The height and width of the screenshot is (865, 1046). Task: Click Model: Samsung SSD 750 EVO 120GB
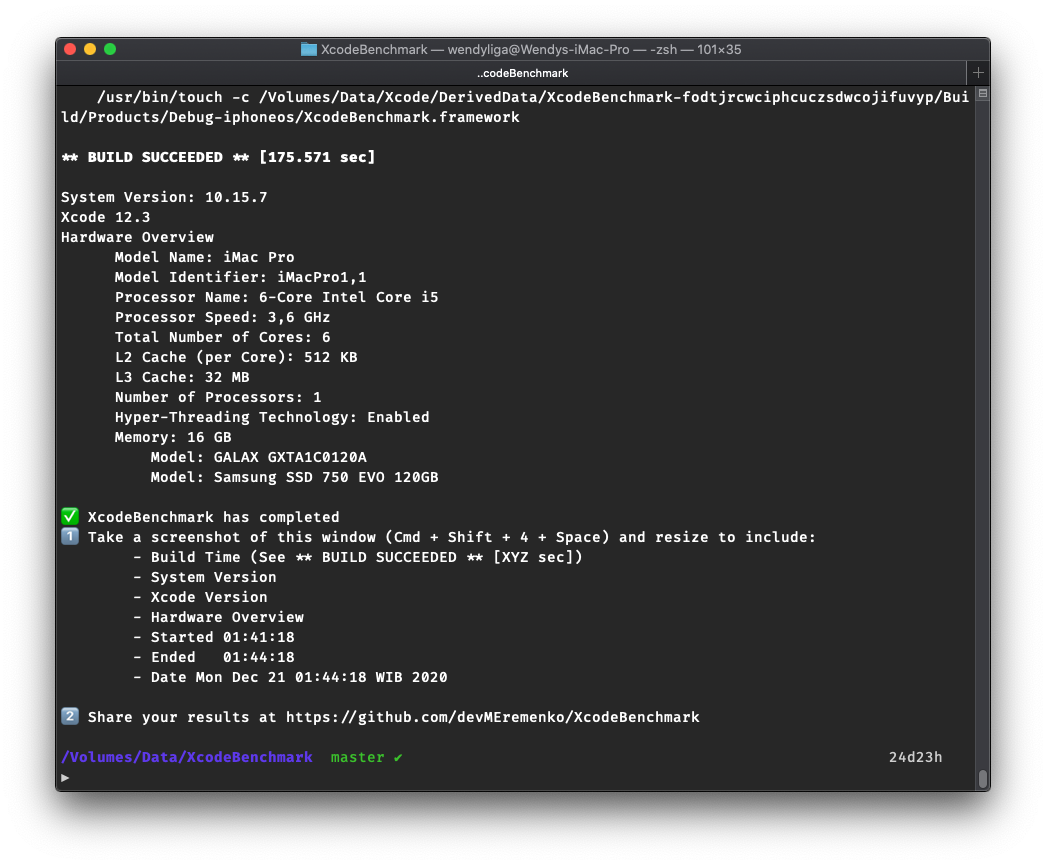pyautogui.click(x=294, y=478)
